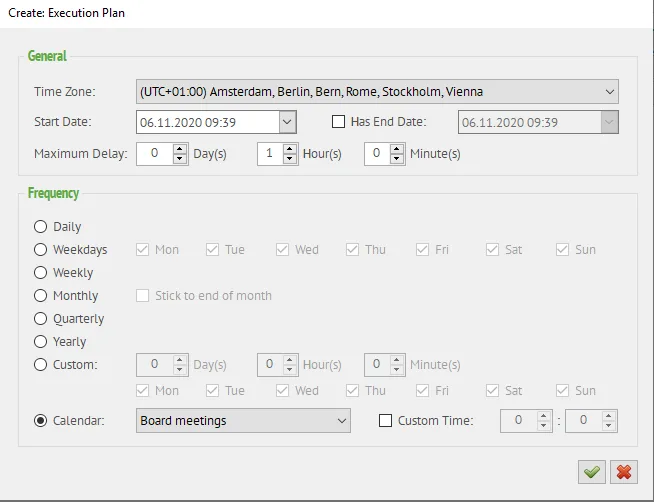Viewport: 654px width, 502px height.
Task: Toggle Wed checkbox in the Custom section
Action: tap(282, 390)
